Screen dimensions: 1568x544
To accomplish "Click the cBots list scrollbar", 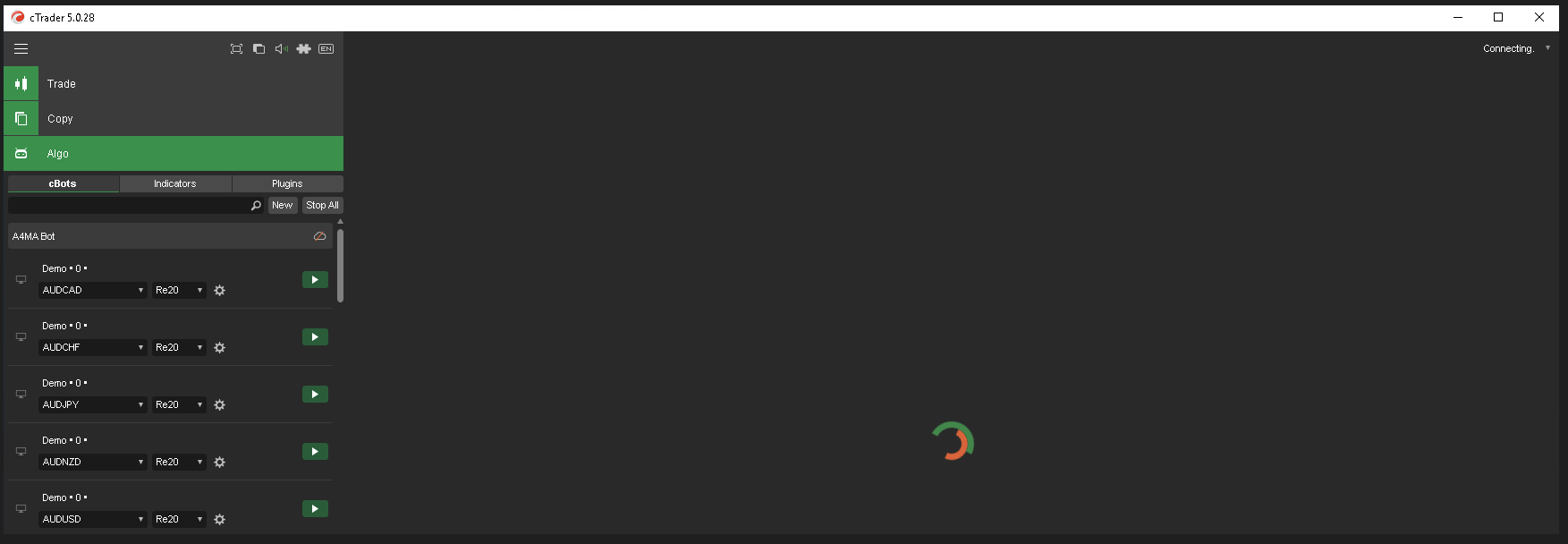I will [x=340, y=266].
